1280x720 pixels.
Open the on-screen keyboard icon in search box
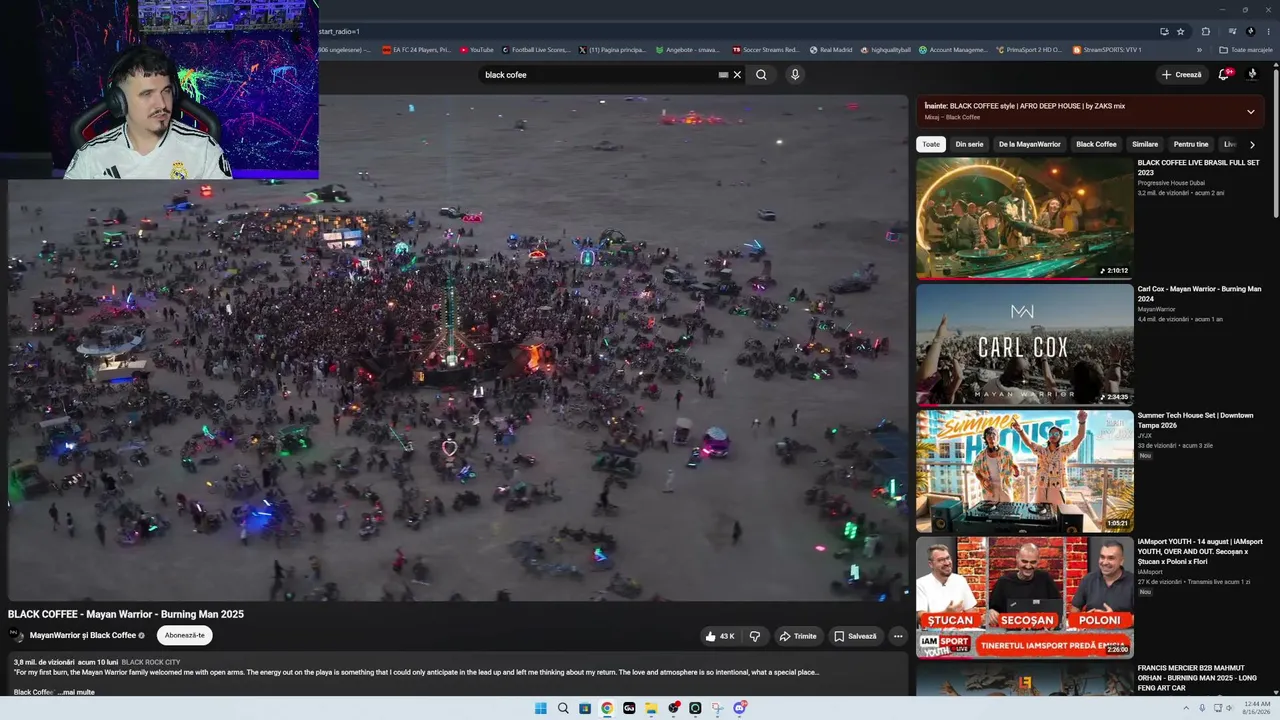click(723, 75)
